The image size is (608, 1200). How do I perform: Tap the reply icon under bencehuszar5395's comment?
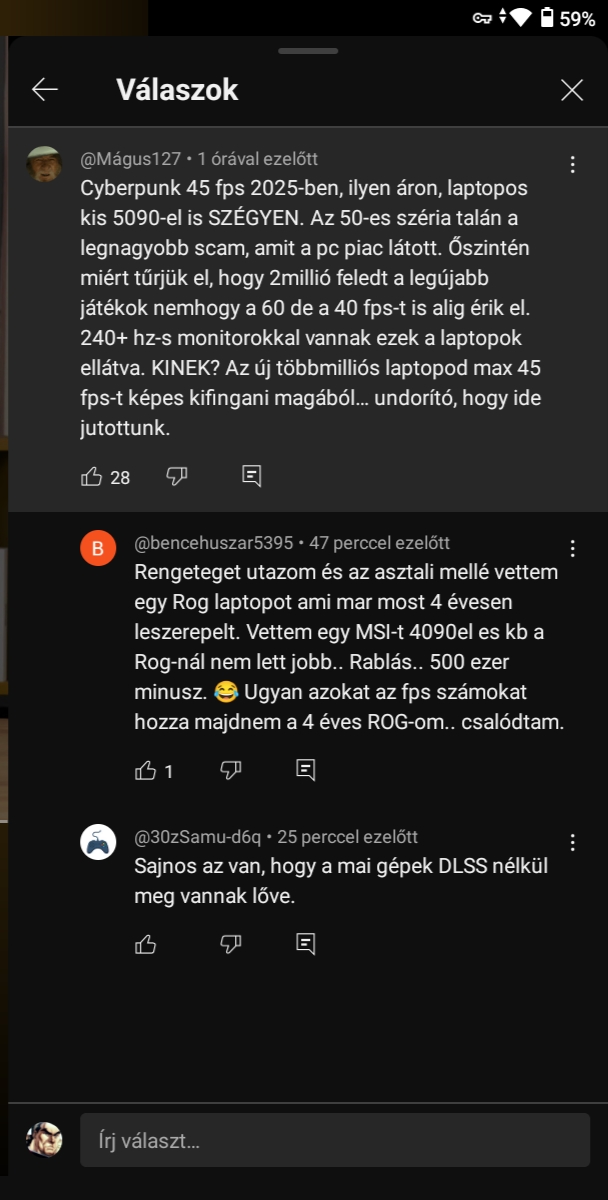306,770
